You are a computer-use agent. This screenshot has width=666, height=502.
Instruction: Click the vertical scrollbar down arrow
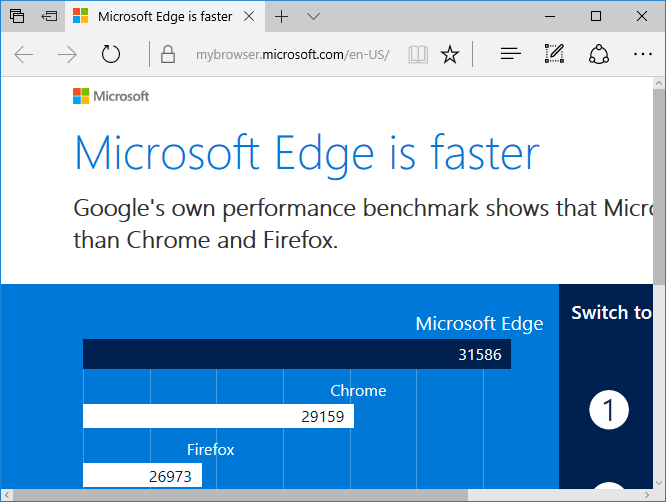659,482
